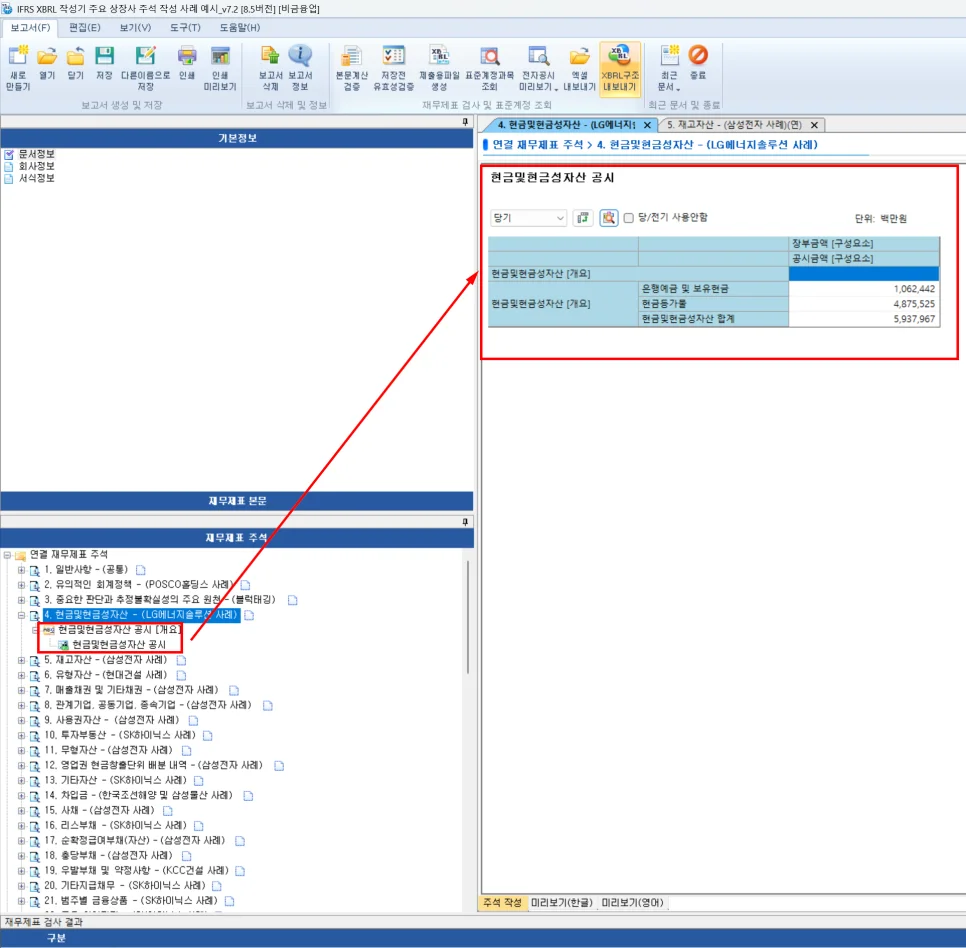
Task: Check the 문서정보 item checkbox
Action: (9, 154)
